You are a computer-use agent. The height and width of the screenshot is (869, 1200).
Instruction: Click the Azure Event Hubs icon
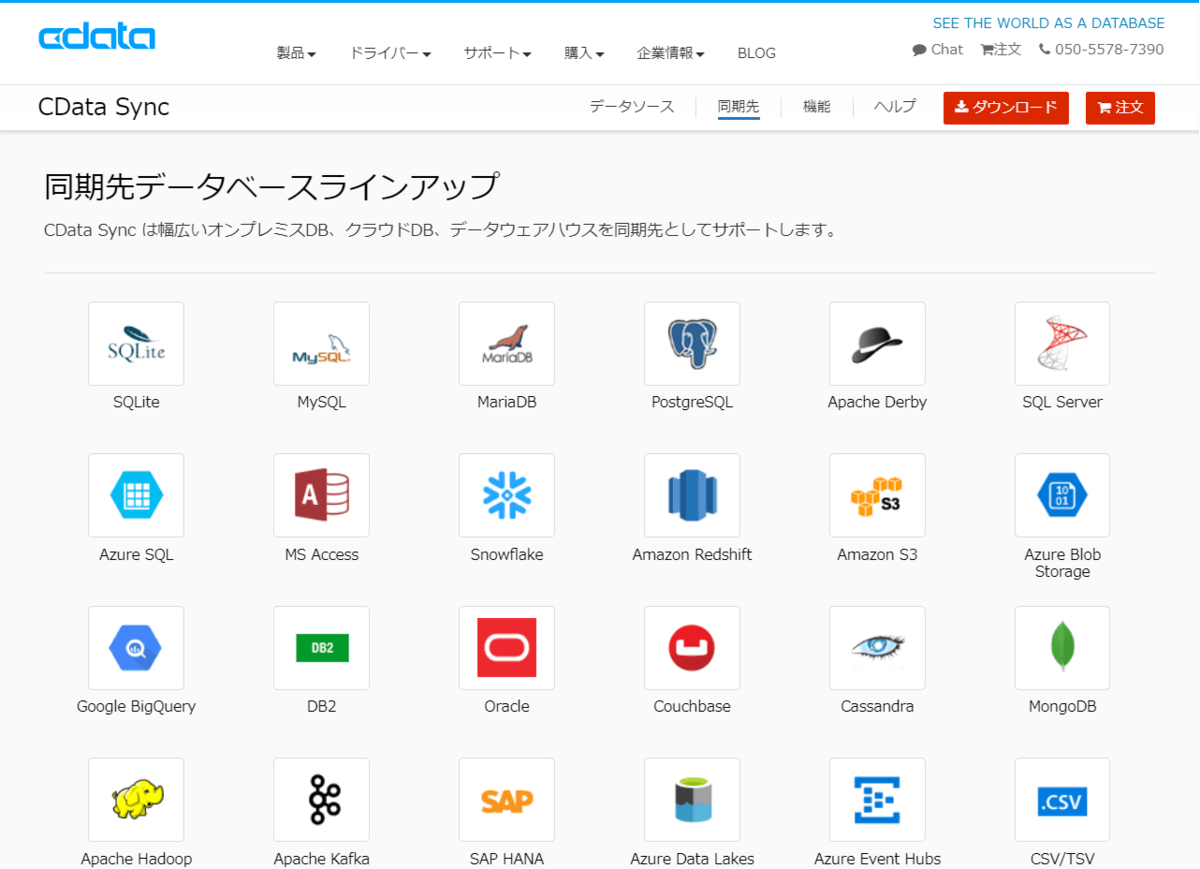877,799
